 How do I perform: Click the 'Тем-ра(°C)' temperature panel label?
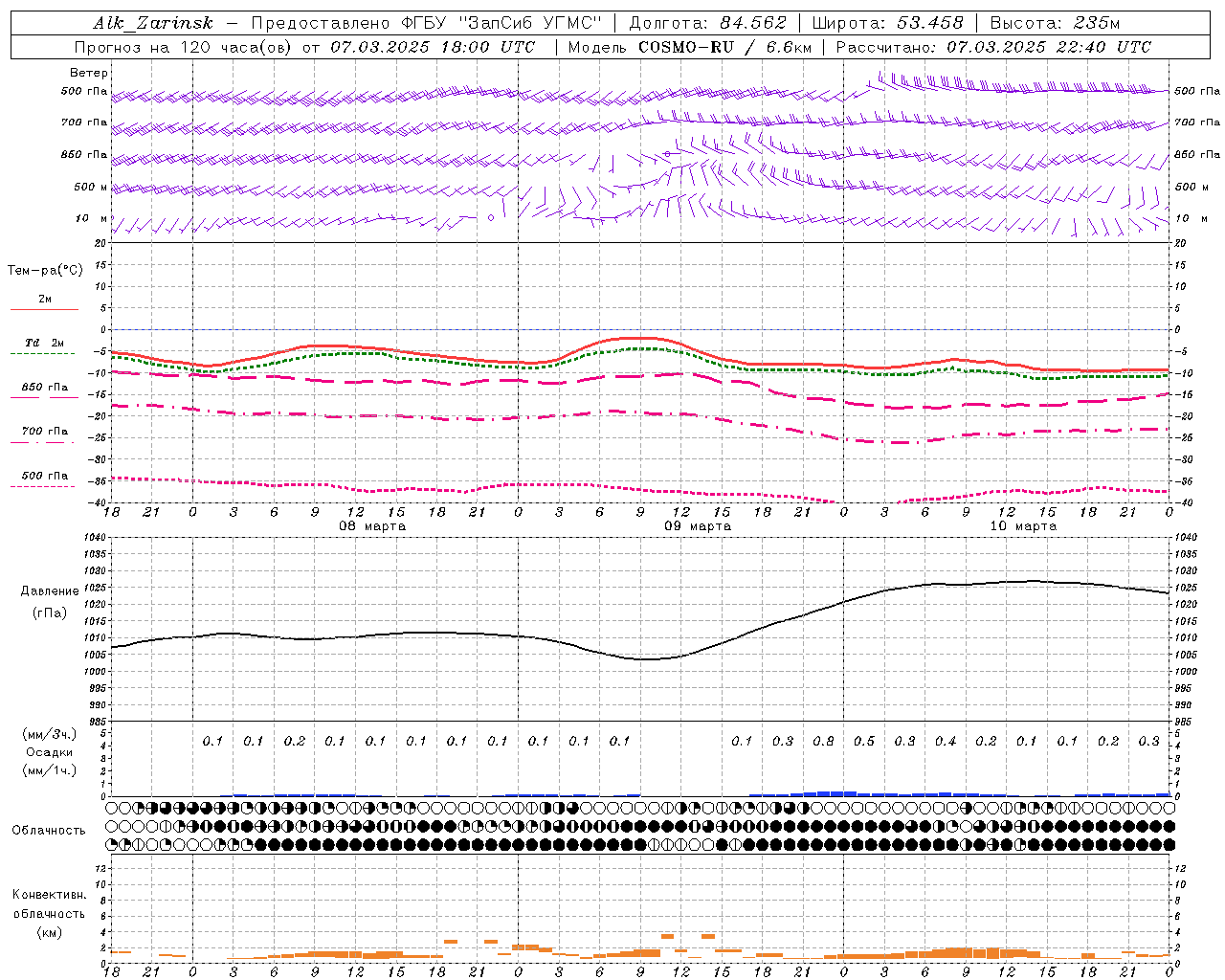tap(45, 271)
